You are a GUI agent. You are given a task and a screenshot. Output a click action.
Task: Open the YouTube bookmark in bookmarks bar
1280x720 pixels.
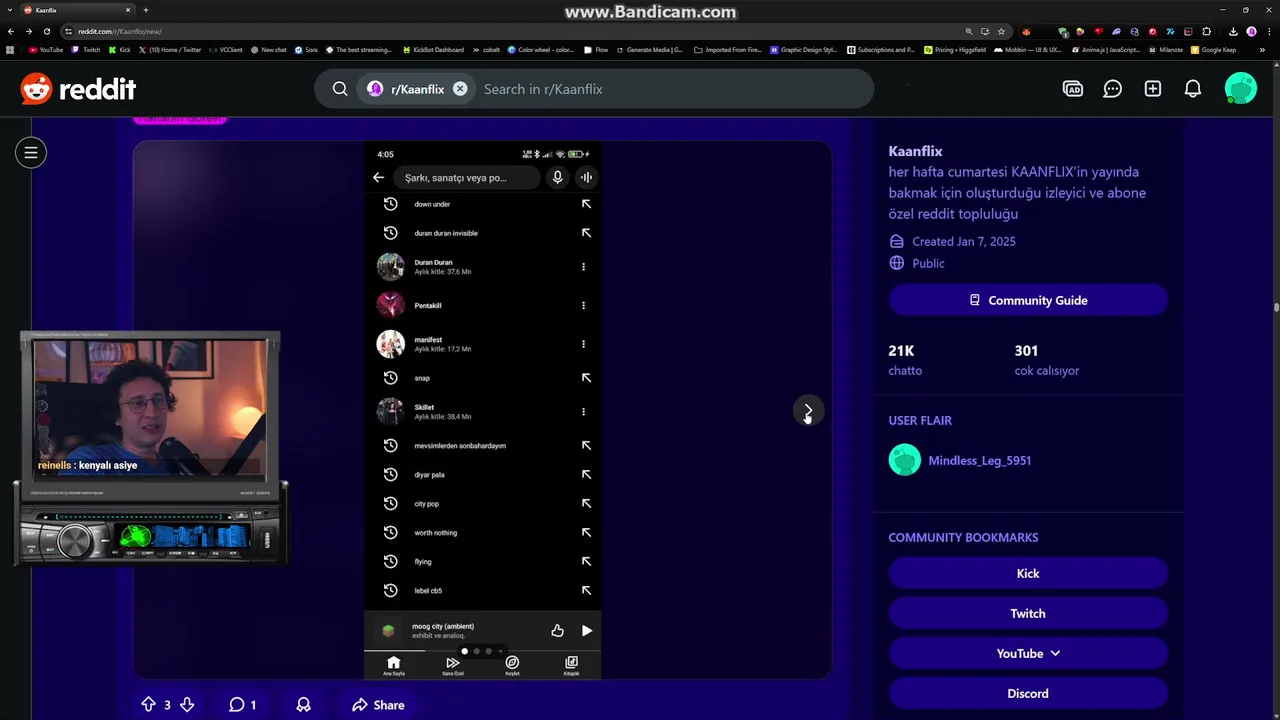tap(46, 50)
